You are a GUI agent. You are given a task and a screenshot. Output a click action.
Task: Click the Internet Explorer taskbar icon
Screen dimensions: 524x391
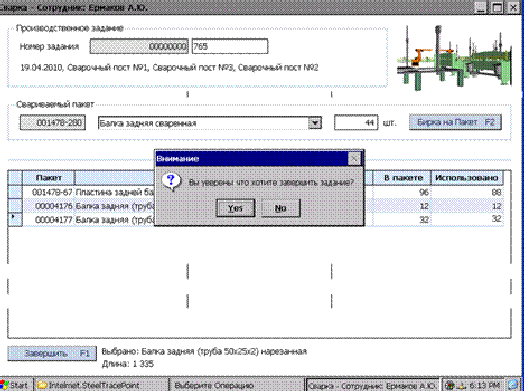(x=514, y=385)
